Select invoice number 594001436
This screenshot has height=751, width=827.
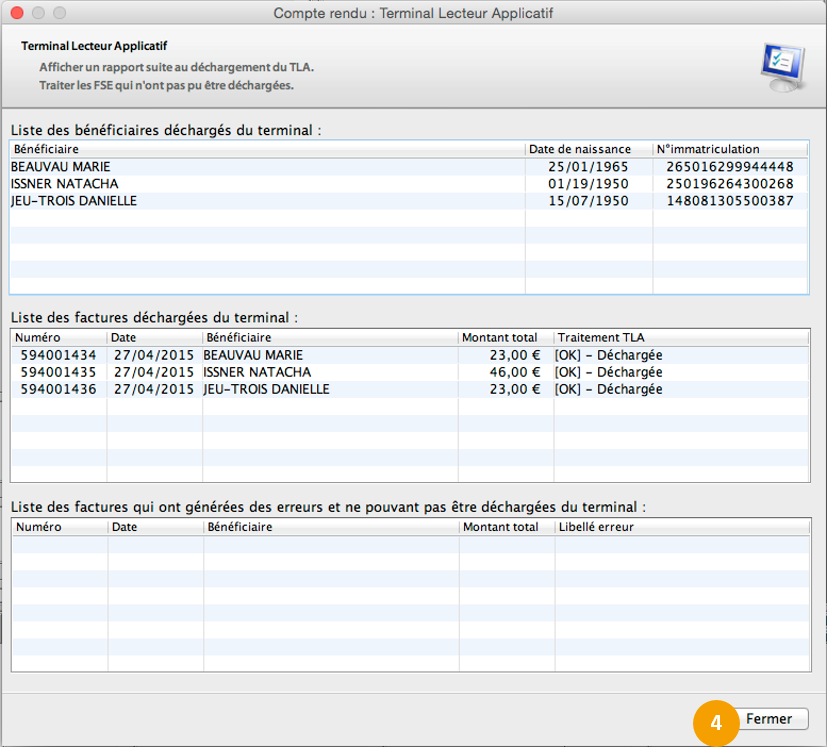(56, 389)
